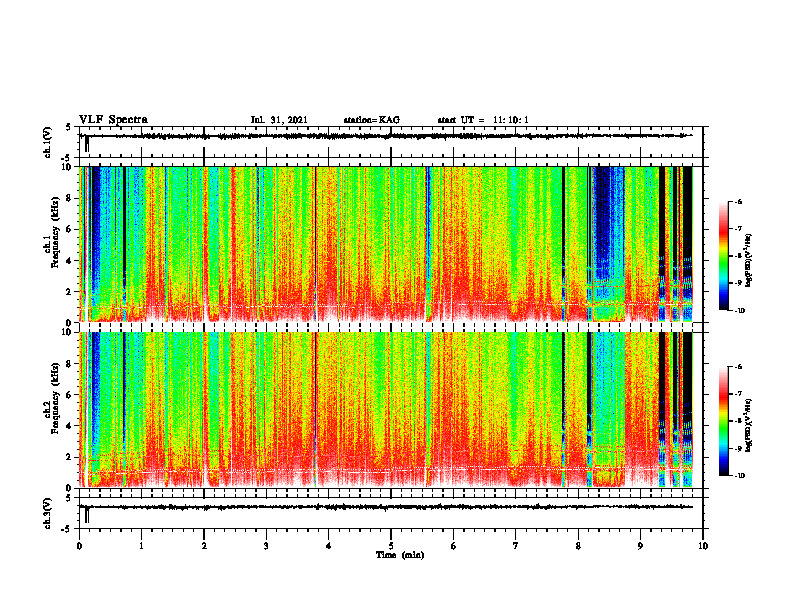Click the "station=KAG" header label
This screenshot has width=792, height=612.
click(x=371, y=120)
